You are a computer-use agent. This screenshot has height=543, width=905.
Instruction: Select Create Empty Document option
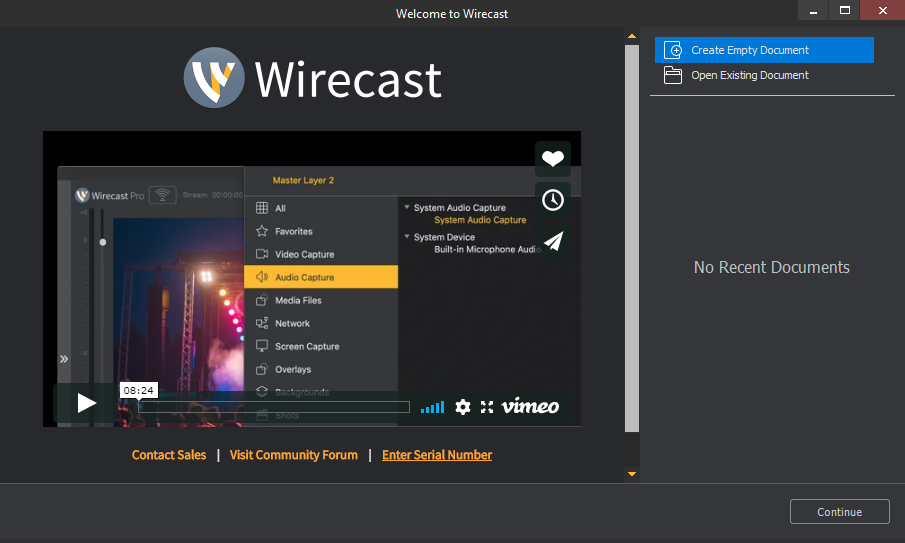pyautogui.click(x=764, y=50)
